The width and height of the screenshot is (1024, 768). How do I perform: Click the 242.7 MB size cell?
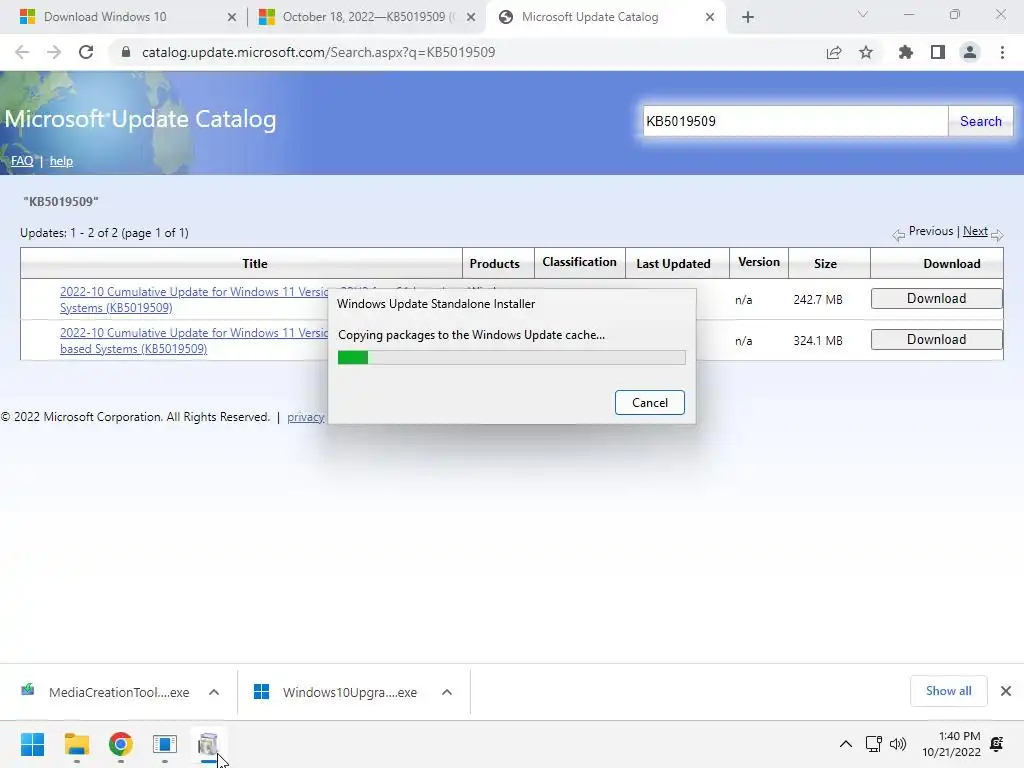click(x=818, y=300)
